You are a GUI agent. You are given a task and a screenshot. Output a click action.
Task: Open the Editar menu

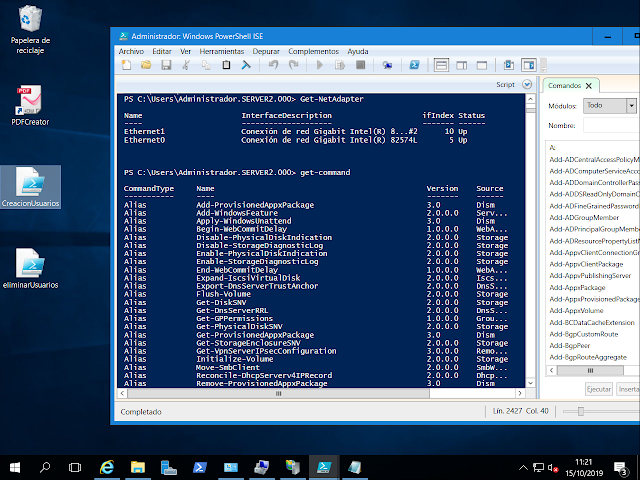pyautogui.click(x=162, y=51)
